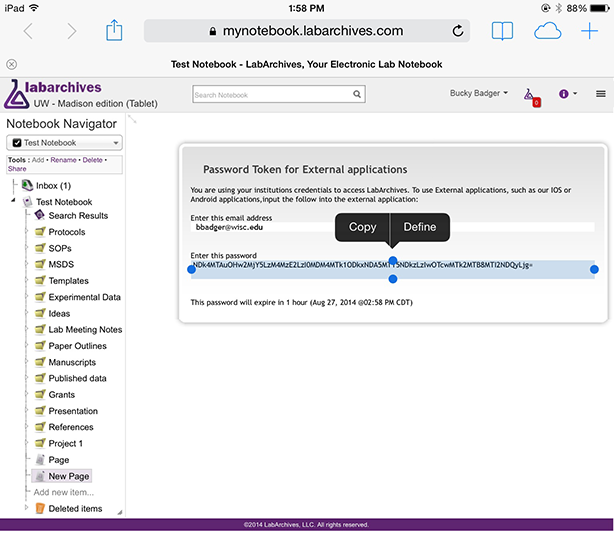The image size is (614, 538).
Task: Click the Search Notebook input field
Action: [279, 94]
